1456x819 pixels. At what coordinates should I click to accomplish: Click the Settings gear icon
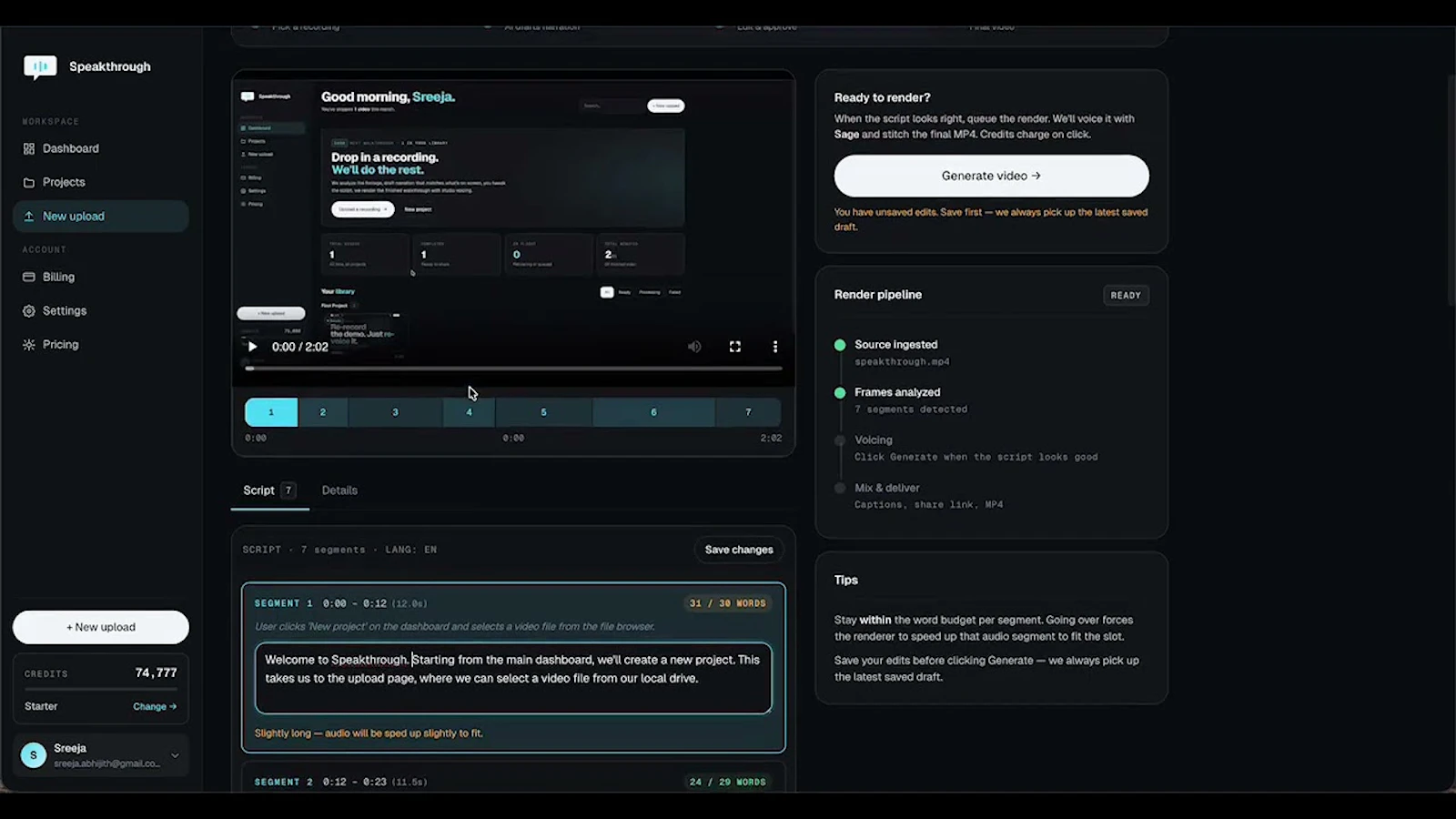[29, 311]
